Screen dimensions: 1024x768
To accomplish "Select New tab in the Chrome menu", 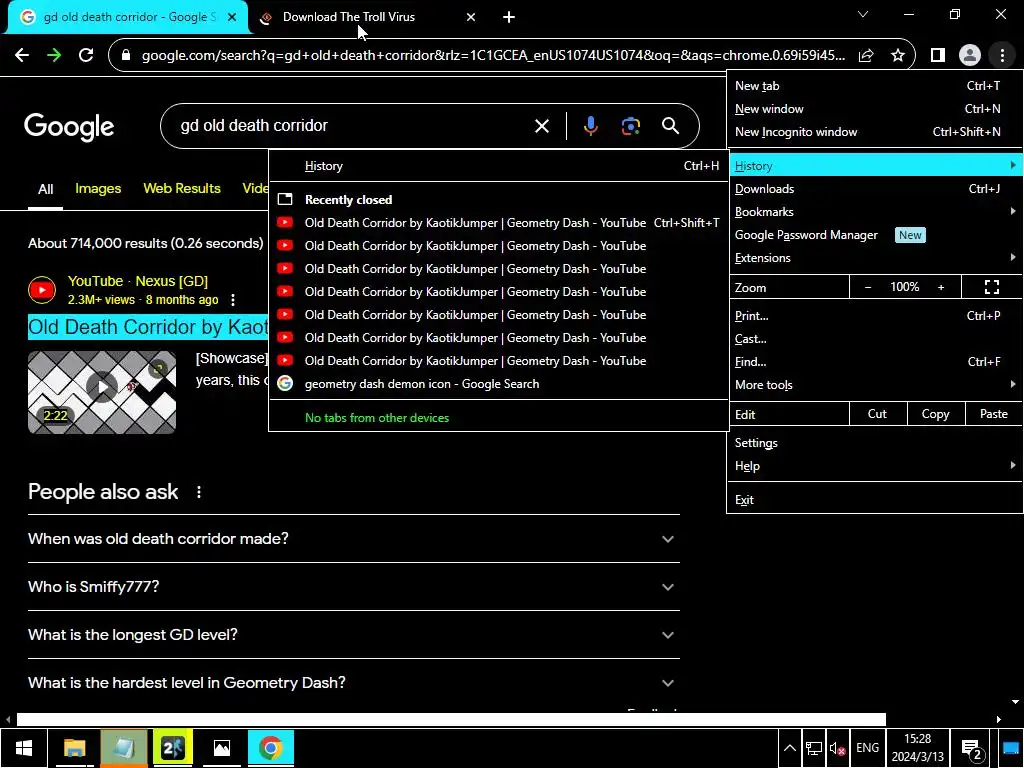I will [874, 86].
